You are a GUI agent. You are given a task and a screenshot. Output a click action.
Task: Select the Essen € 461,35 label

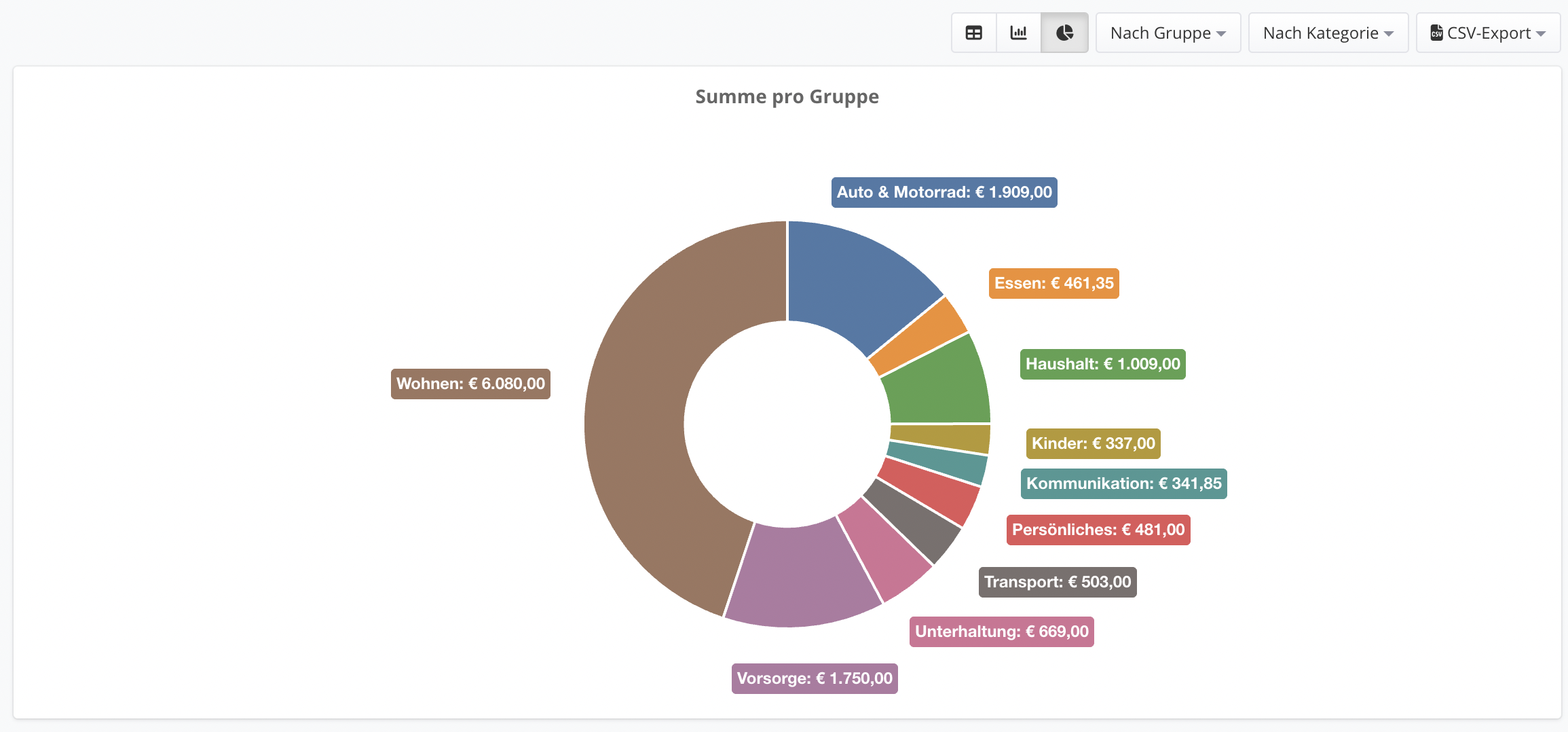click(1054, 283)
